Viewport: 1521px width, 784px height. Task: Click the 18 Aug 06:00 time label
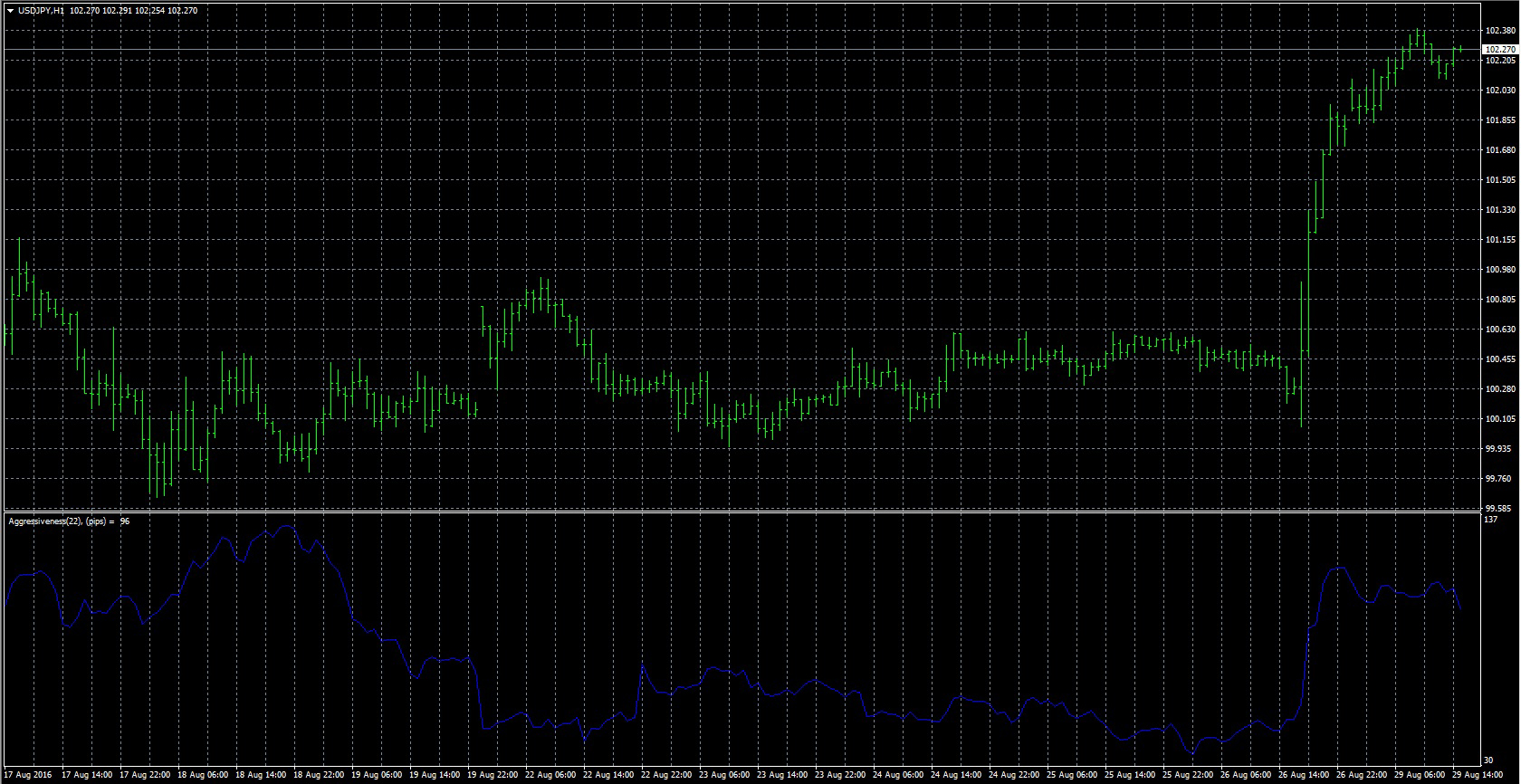[203, 776]
